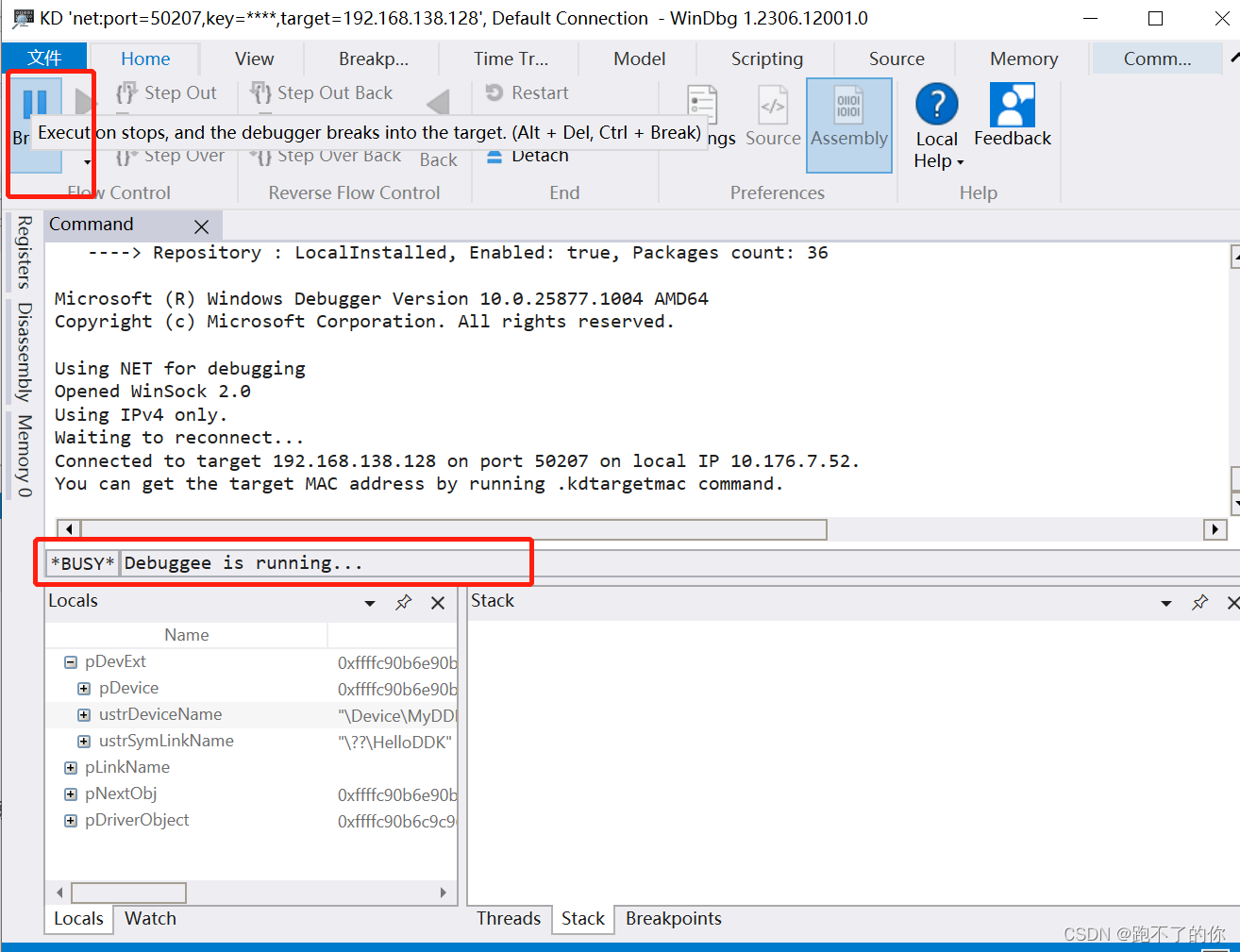The height and width of the screenshot is (952, 1240).
Task: Switch to the Watch bottom tab
Action: point(150,918)
